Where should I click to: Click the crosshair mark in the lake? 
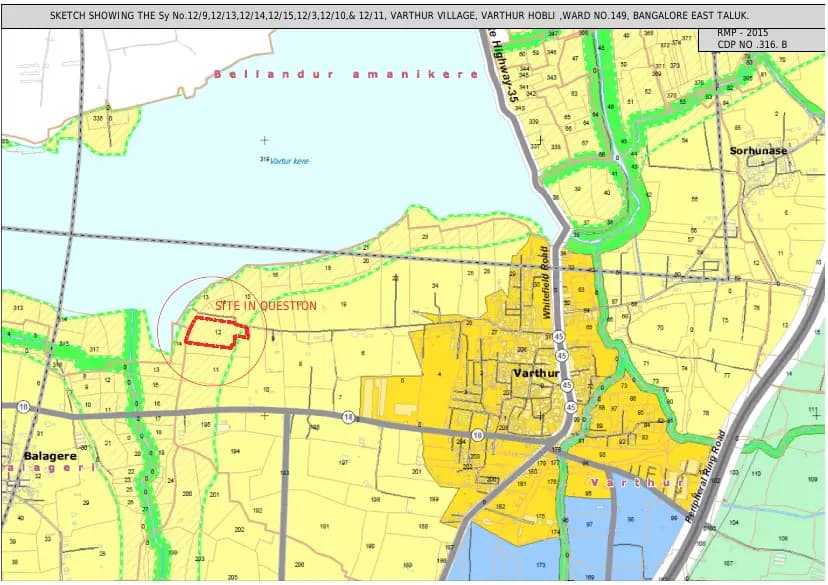[264, 140]
